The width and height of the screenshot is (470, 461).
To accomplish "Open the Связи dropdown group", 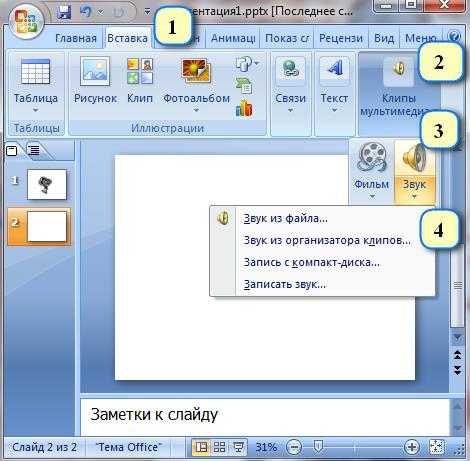I will point(290,86).
